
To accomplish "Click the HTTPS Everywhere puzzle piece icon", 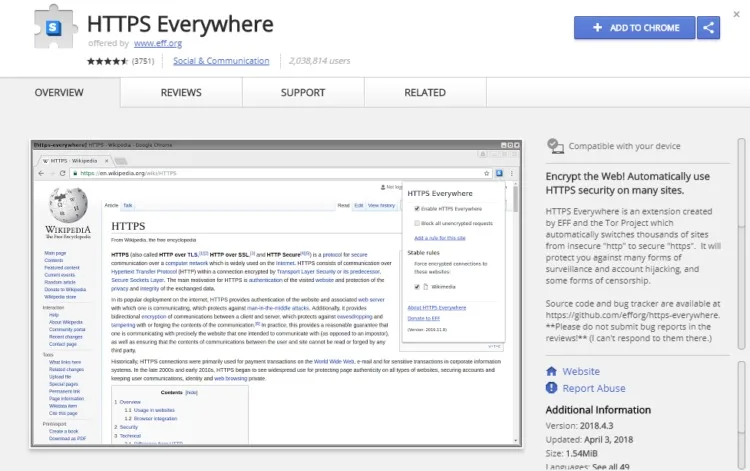I will tap(55, 27).
